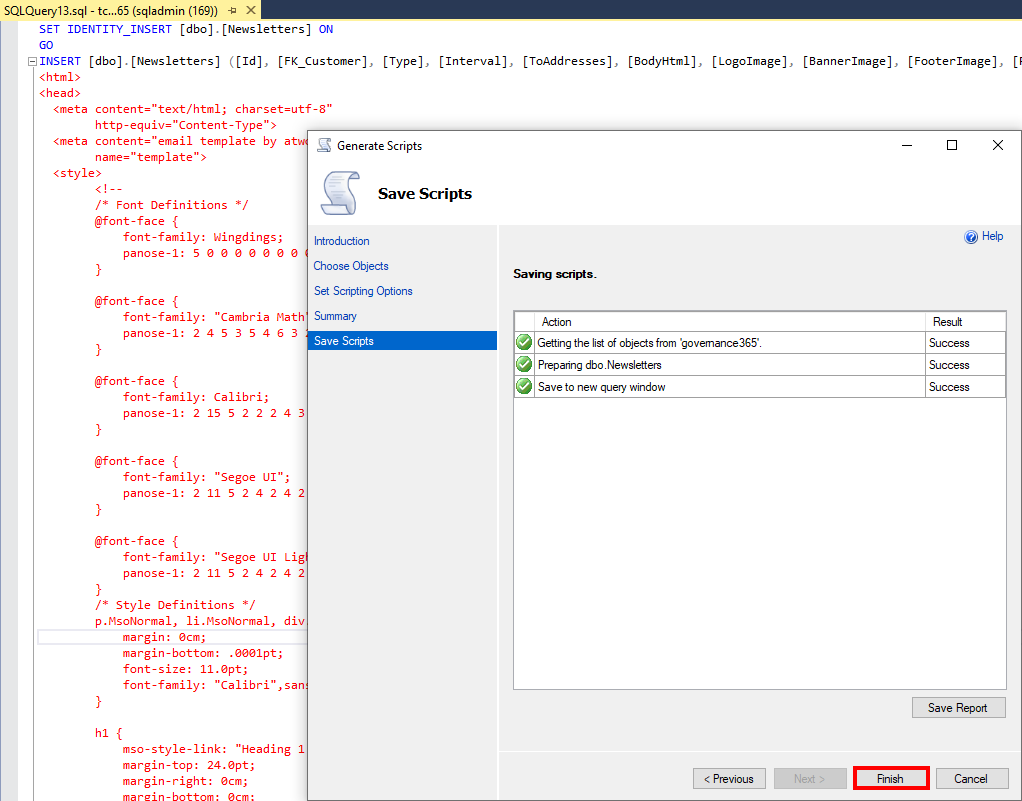Close the SQLQuery13.sql tab
Viewport: 1022px width, 801px height.
coord(248,10)
